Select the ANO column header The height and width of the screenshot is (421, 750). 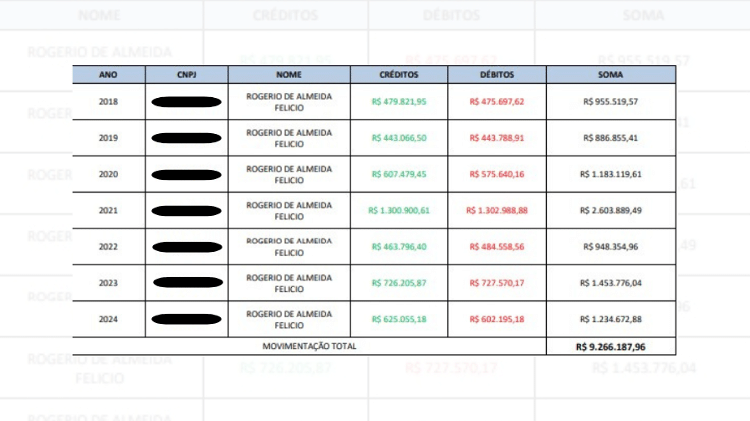coord(108,75)
